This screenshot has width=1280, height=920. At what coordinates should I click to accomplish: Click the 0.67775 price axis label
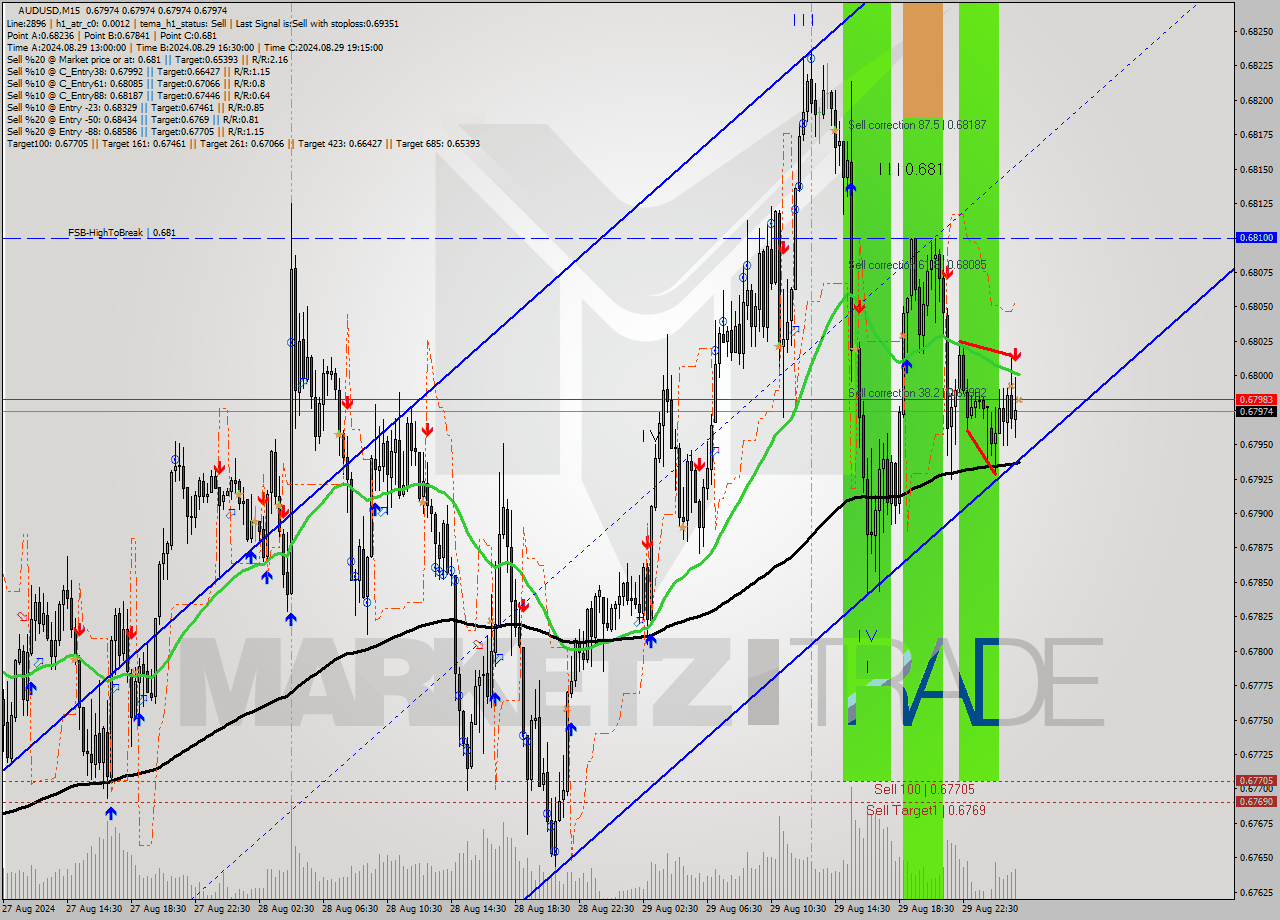(1256, 685)
